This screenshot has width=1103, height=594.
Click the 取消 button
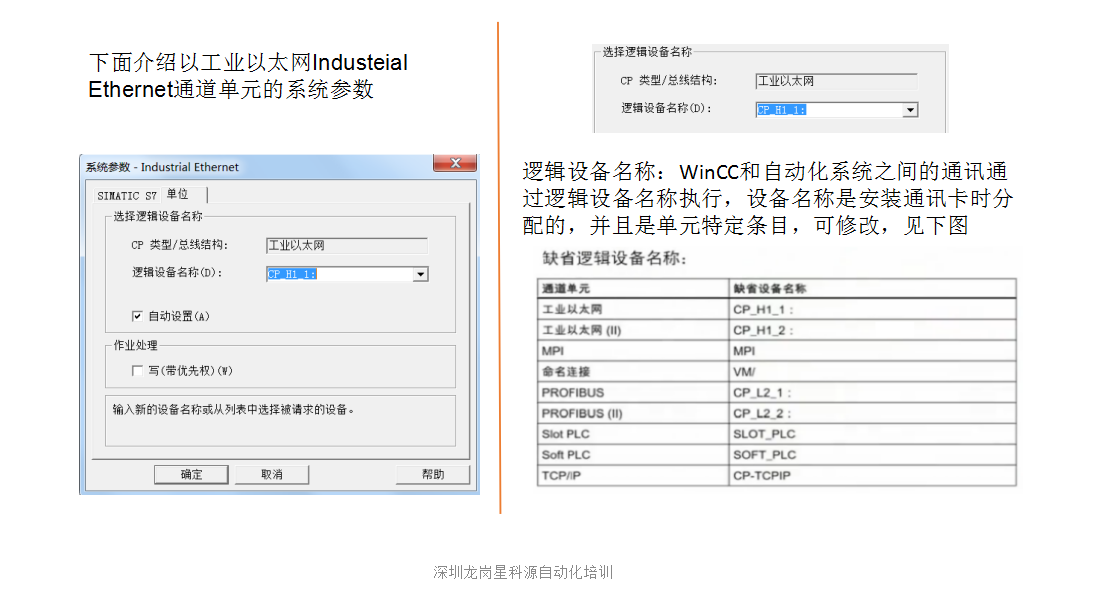coord(272,474)
